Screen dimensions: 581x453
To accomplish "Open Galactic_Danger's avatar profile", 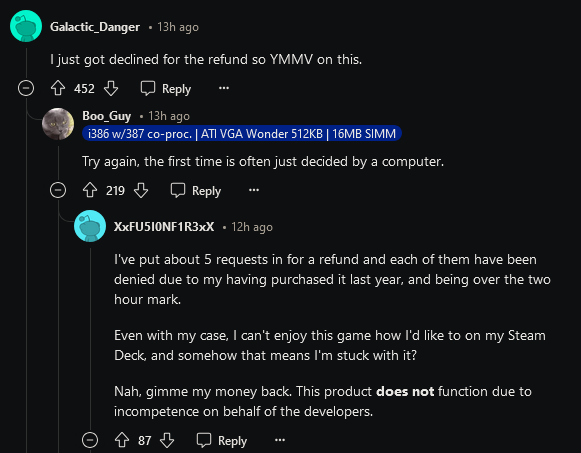I will tap(26, 26).
